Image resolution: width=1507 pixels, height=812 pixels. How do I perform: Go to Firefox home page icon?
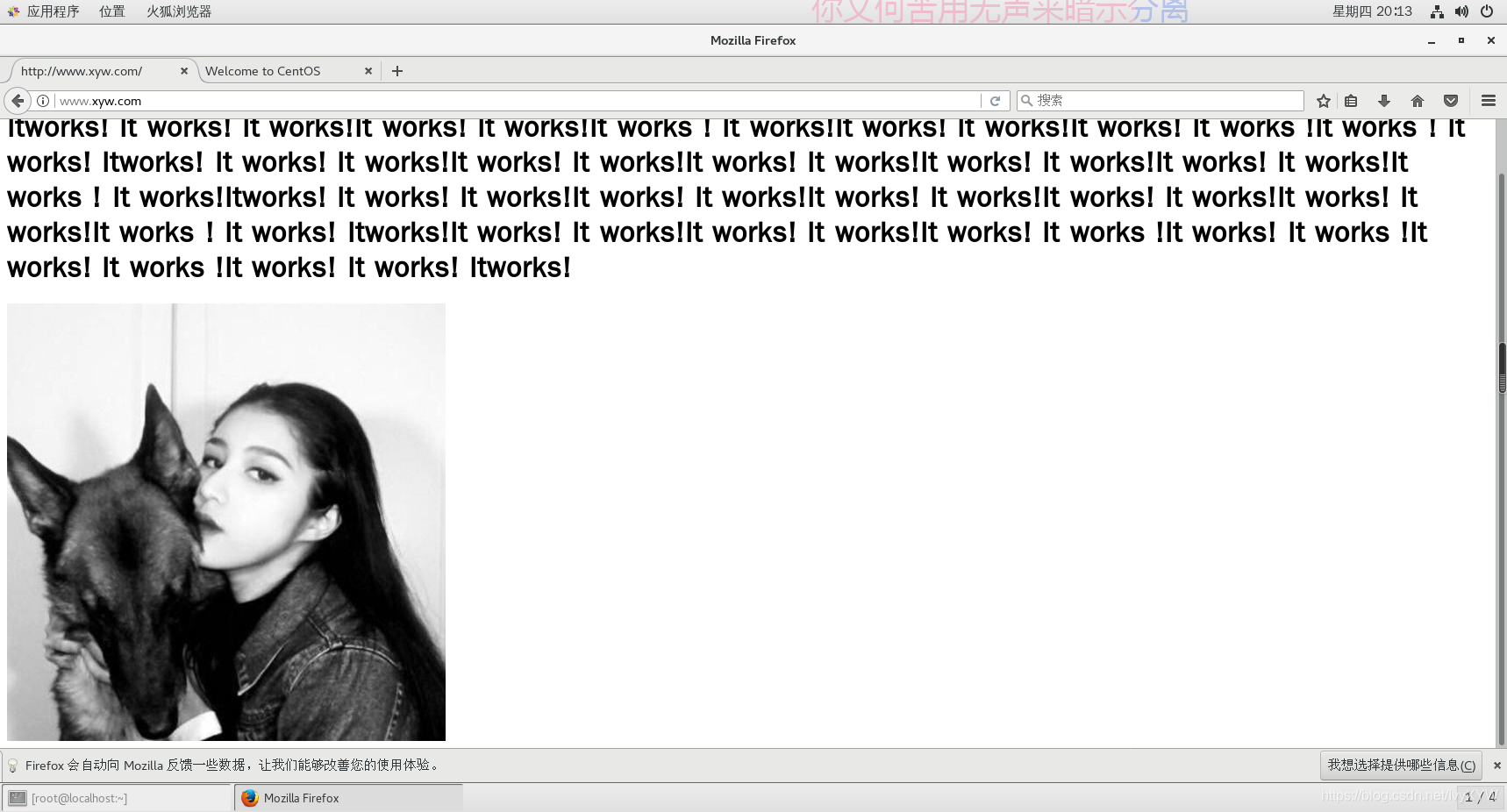click(1418, 101)
